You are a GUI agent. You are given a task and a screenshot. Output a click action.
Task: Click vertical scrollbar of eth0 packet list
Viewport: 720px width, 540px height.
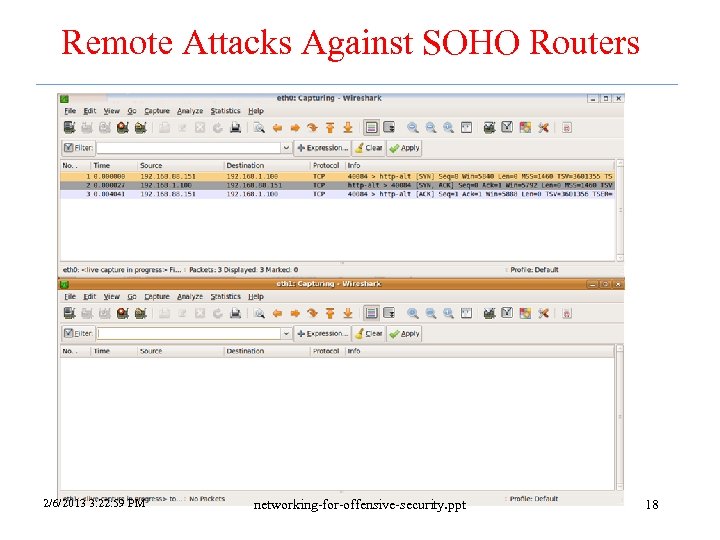click(620, 210)
